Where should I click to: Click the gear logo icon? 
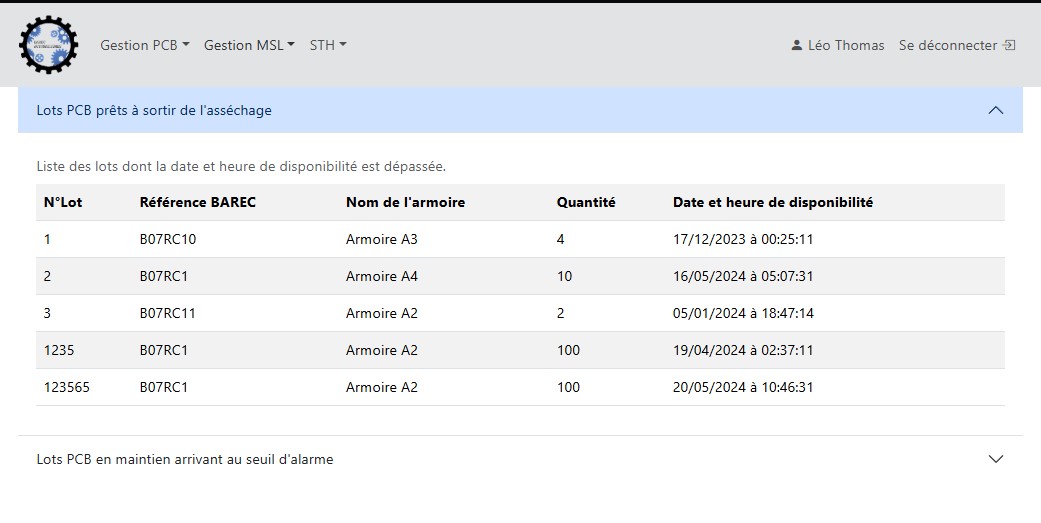click(48, 45)
